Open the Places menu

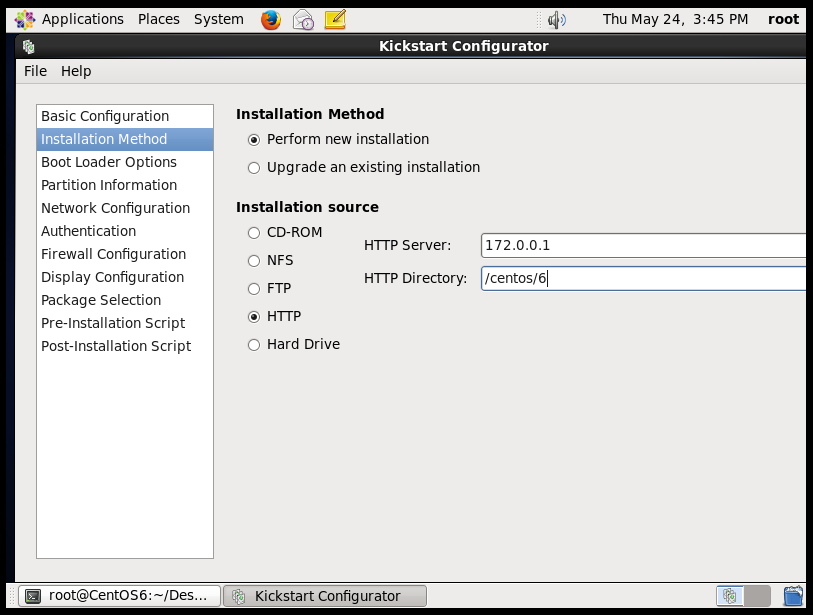159,19
